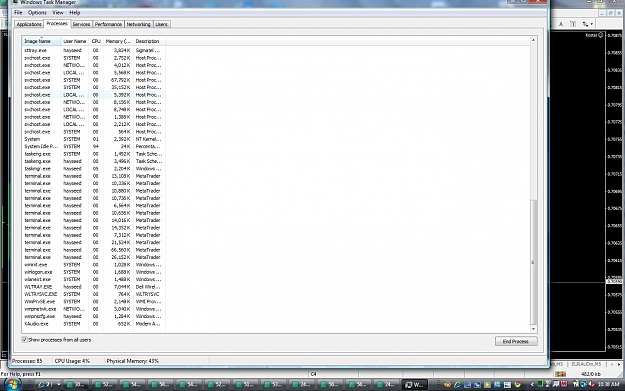Screen dimensions: 625x391
Task: Select the wmpnetwk.exe process row
Action: pos(94,309)
